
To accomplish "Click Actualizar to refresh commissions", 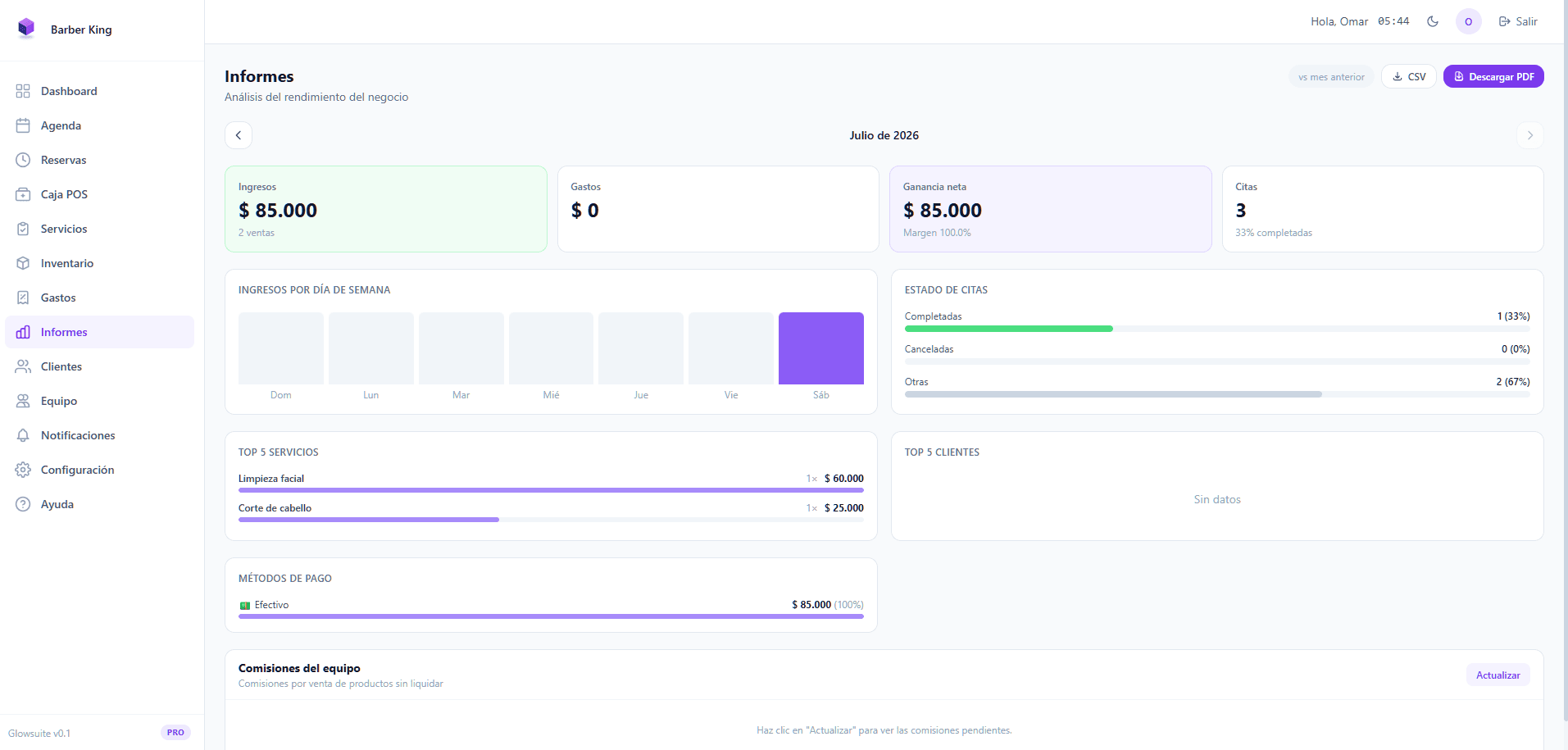I will (1498, 675).
